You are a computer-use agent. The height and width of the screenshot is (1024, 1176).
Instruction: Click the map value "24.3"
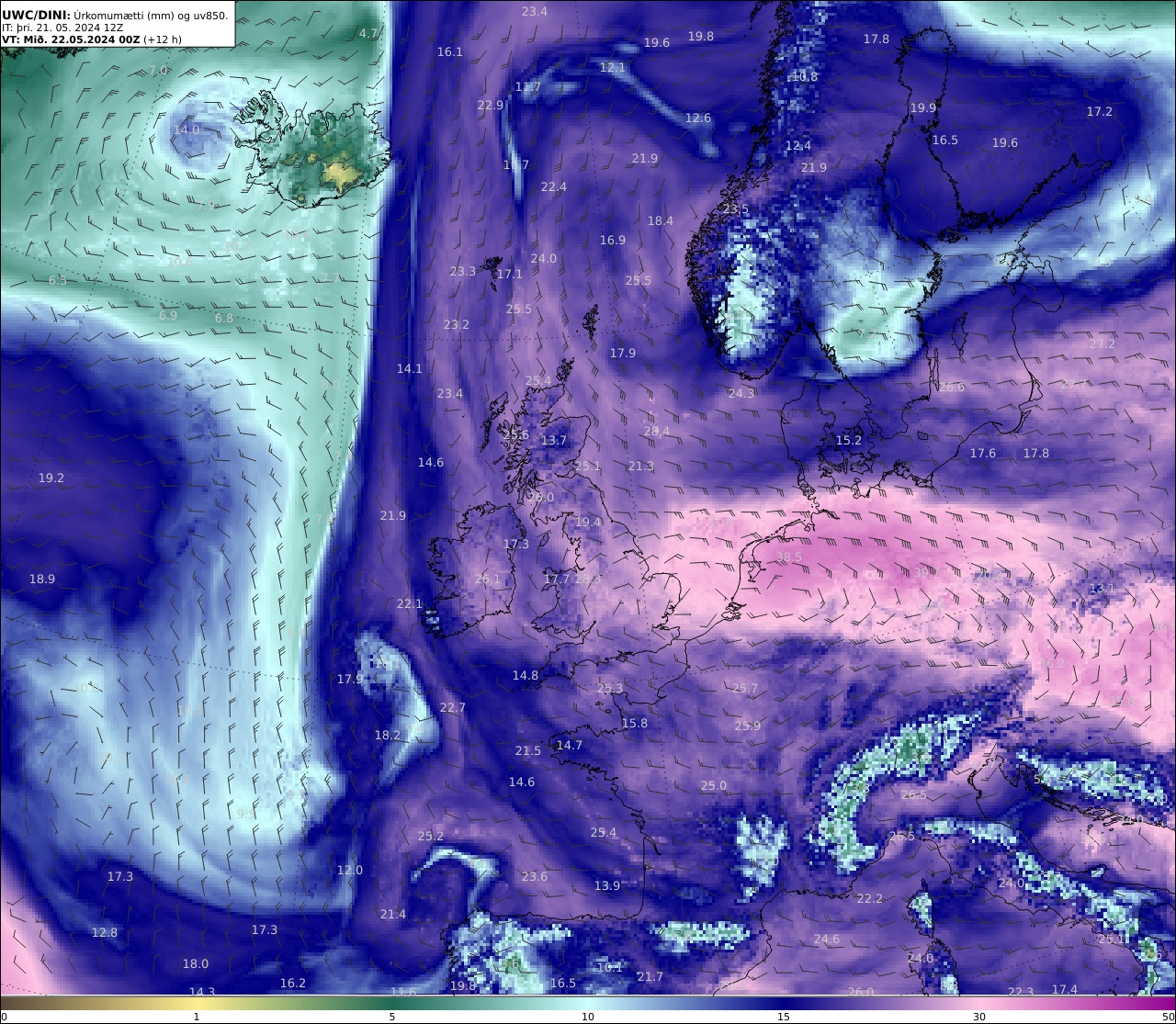pyautogui.click(x=741, y=394)
